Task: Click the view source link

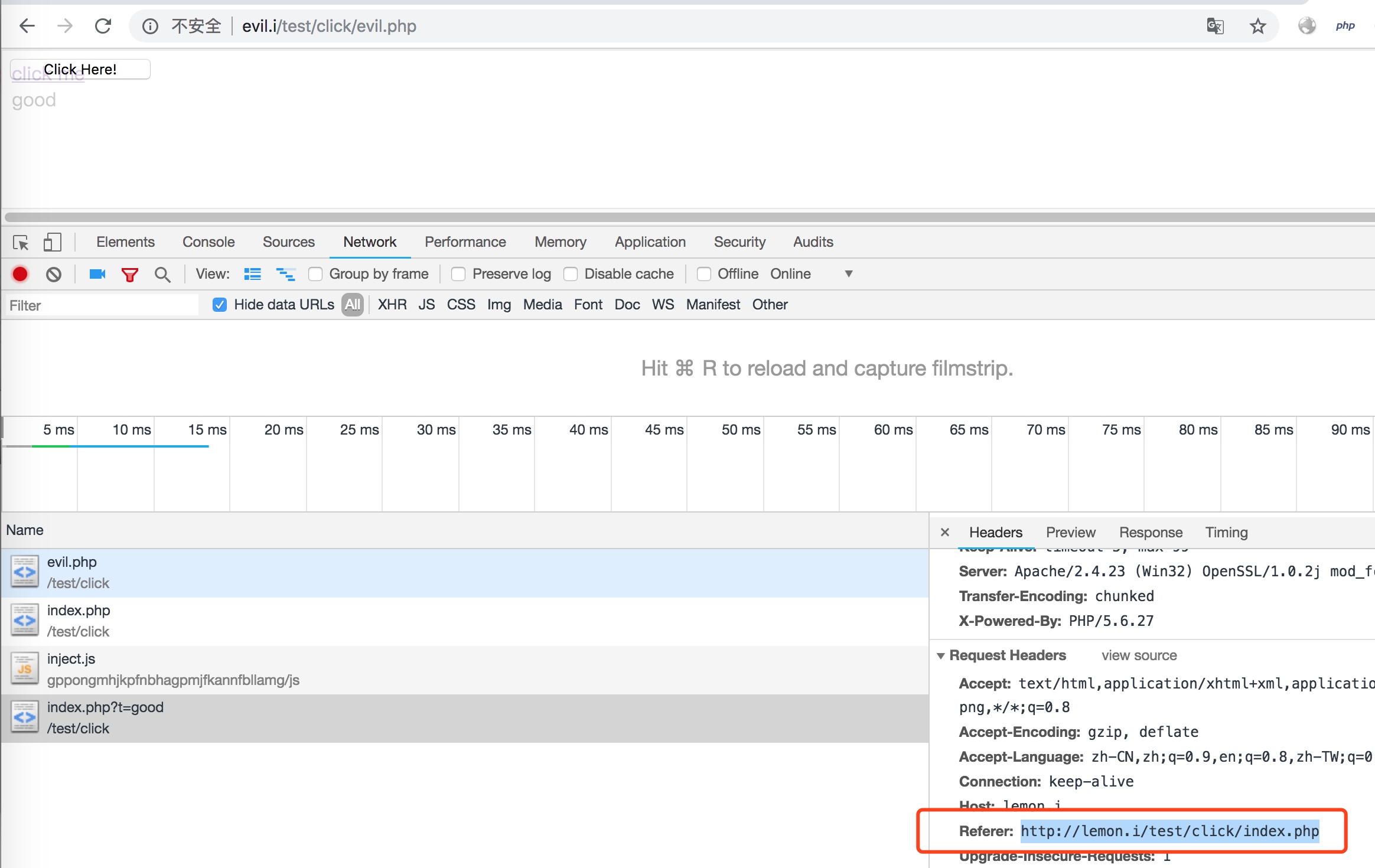Action: (x=1139, y=655)
